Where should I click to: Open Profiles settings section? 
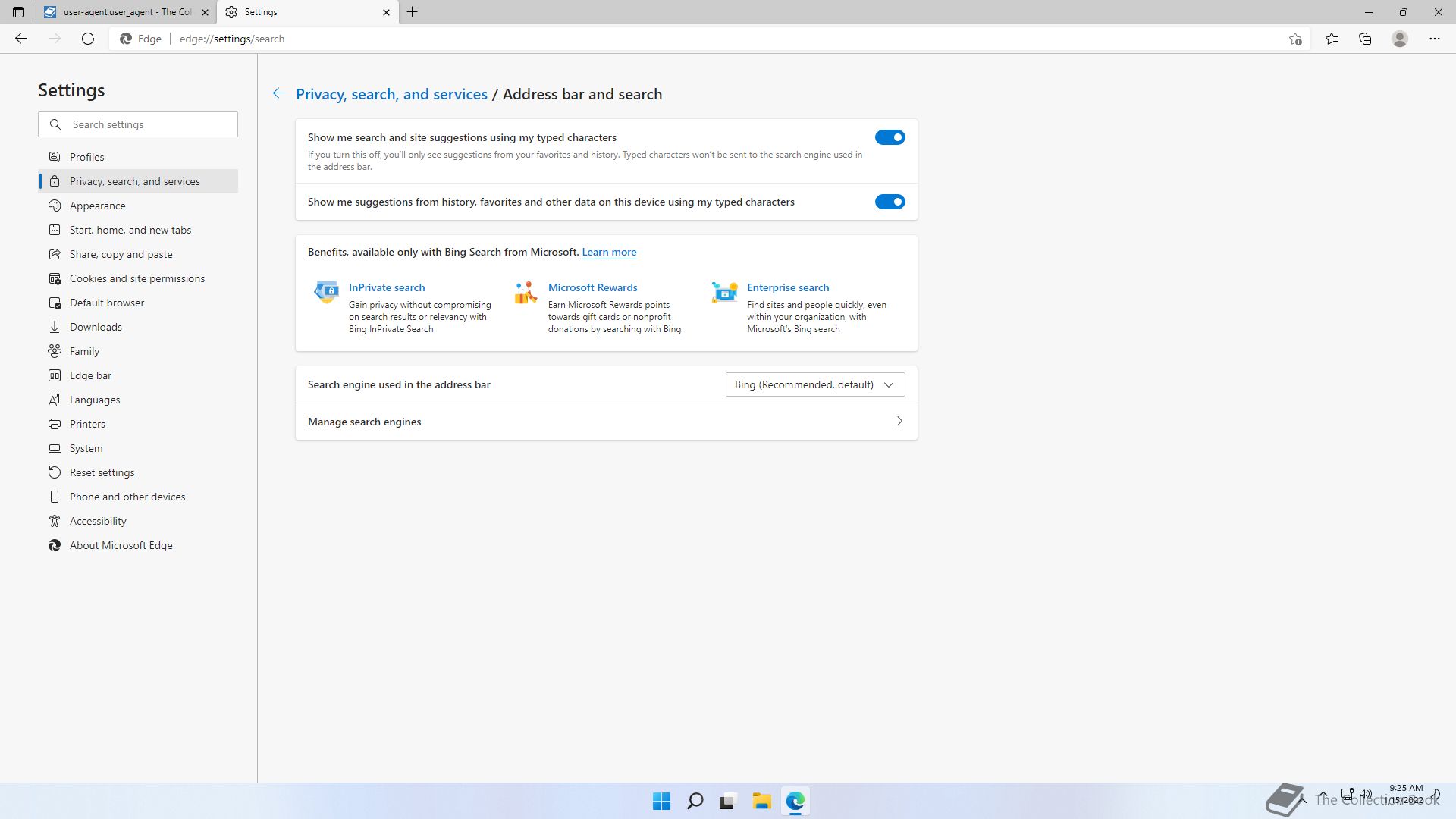click(x=138, y=157)
